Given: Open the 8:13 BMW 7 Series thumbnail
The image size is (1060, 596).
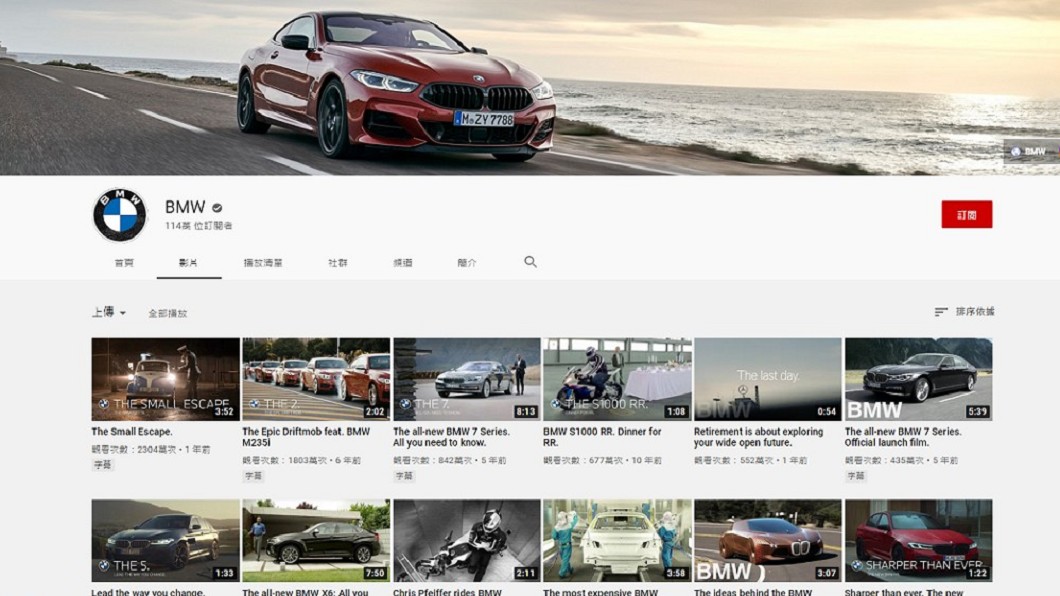Looking at the screenshot, I should coord(467,379).
